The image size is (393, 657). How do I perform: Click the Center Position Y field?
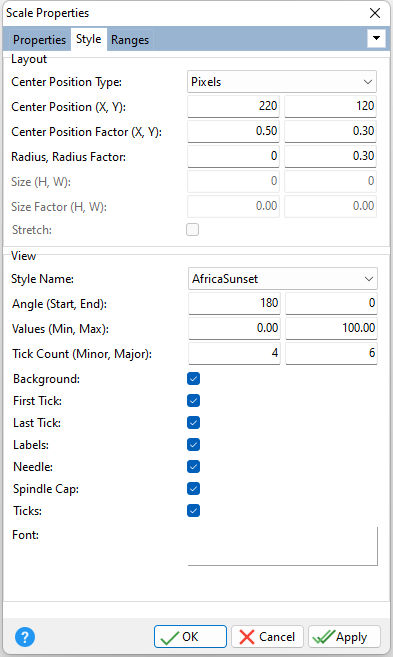point(330,106)
